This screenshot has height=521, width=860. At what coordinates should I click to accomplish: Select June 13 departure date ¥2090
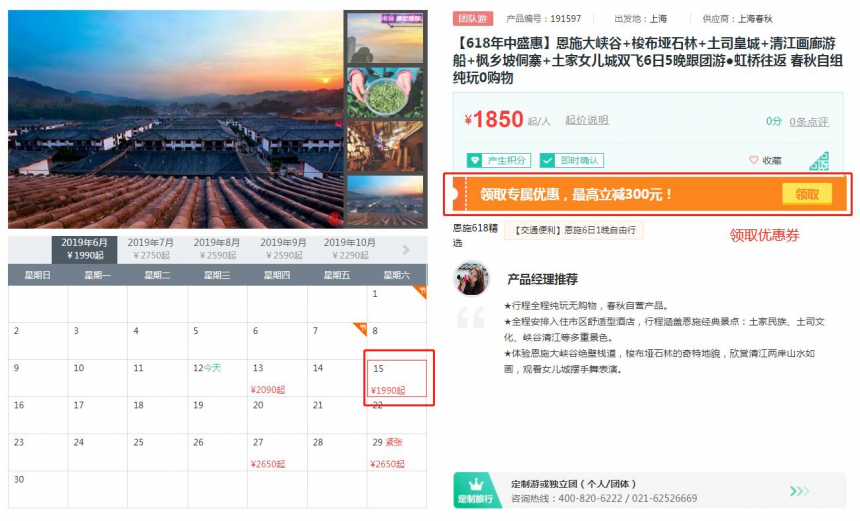click(277, 378)
